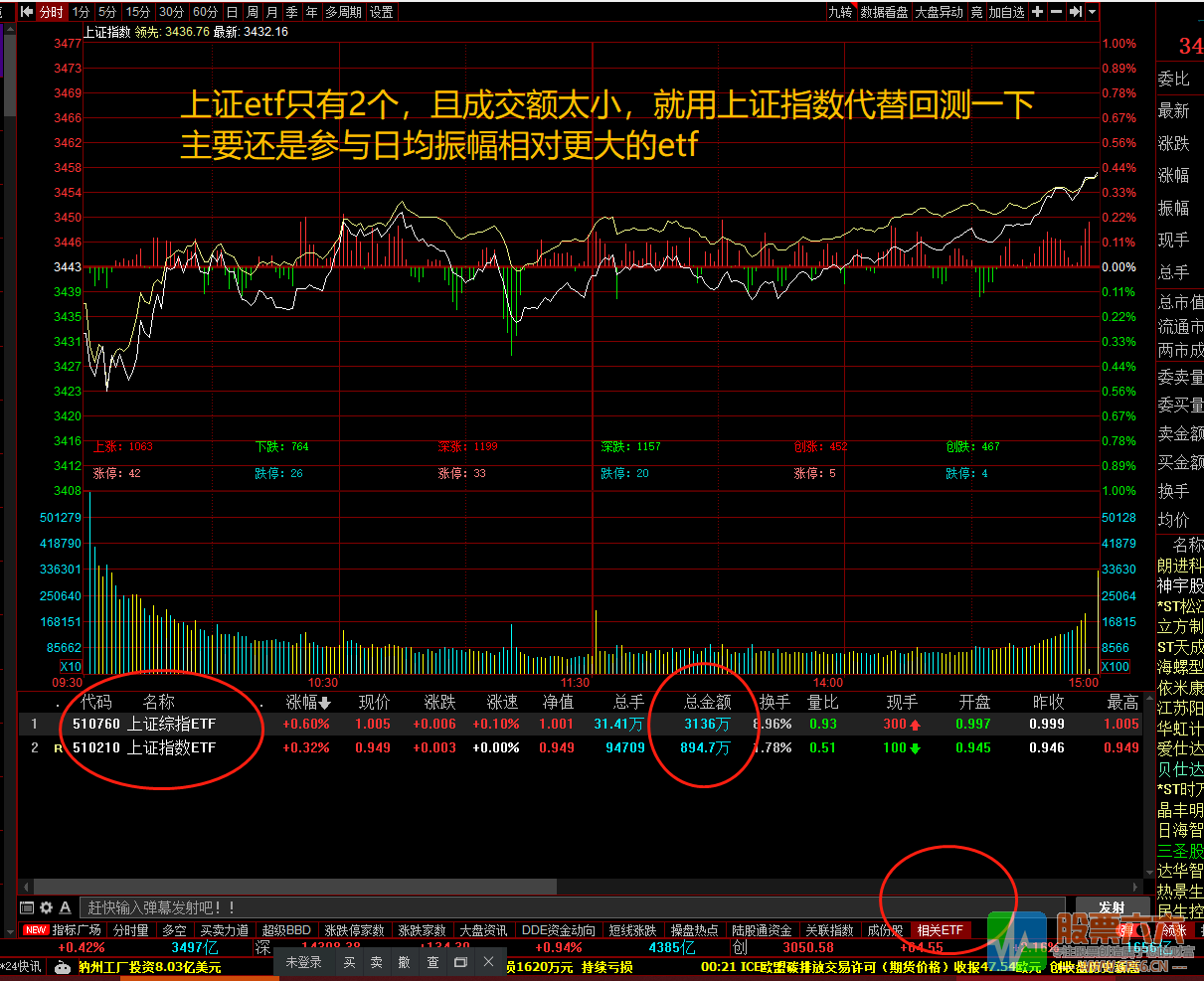Image resolution: width=1204 pixels, height=981 pixels.
Task: Click the plus zoom icon on top toolbar
Action: [1037, 12]
